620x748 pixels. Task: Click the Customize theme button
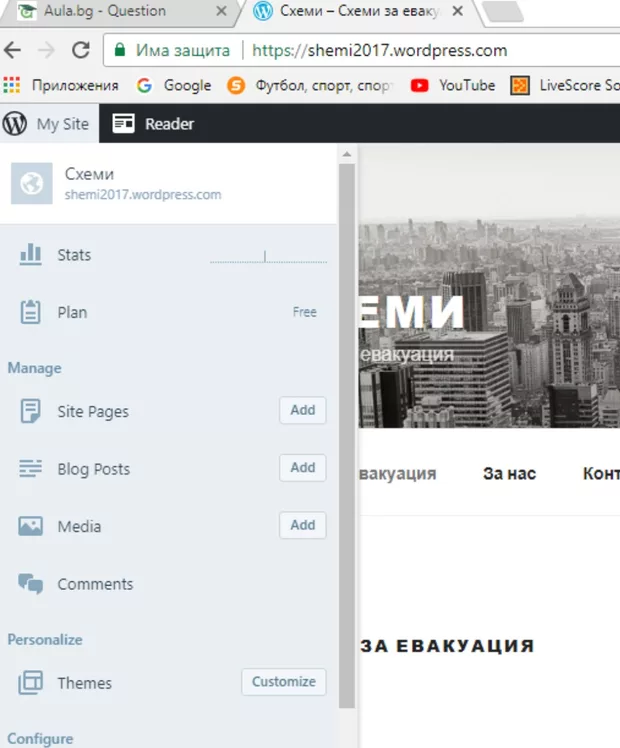pos(284,682)
